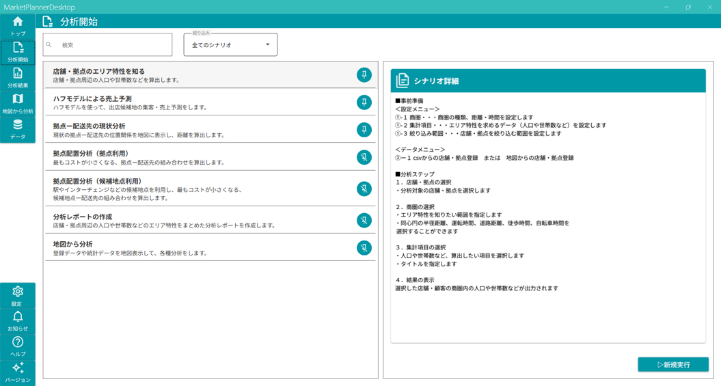
Task: Open 地図から分析 in the sidebar
Action: (17, 104)
